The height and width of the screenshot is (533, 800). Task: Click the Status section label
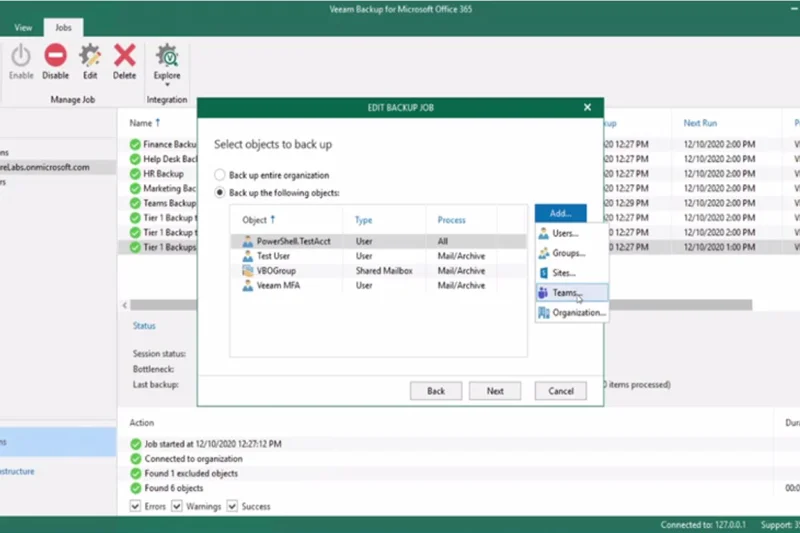click(x=144, y=325)
